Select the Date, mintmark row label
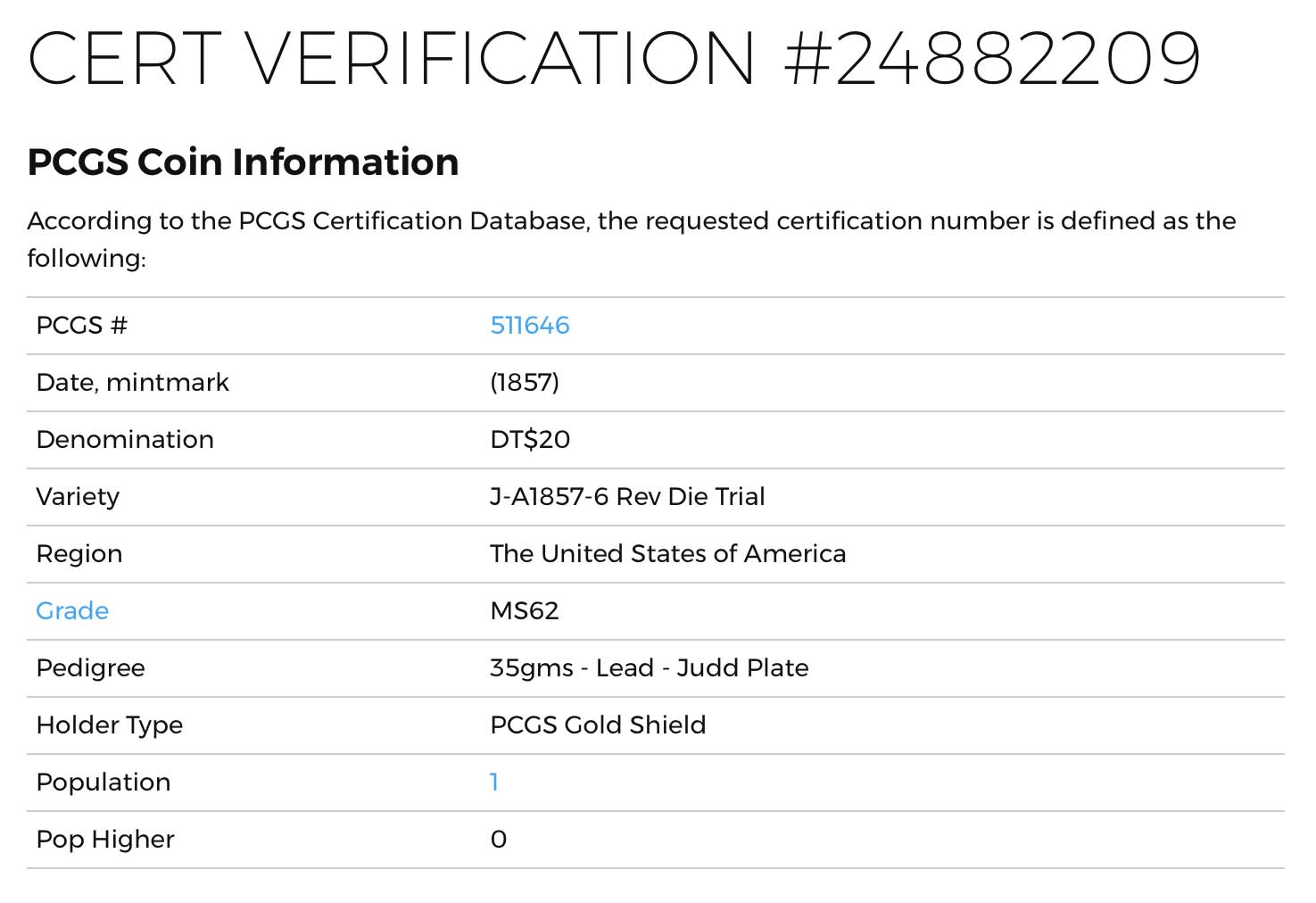Screen dimensions: 1316x903 133,383
